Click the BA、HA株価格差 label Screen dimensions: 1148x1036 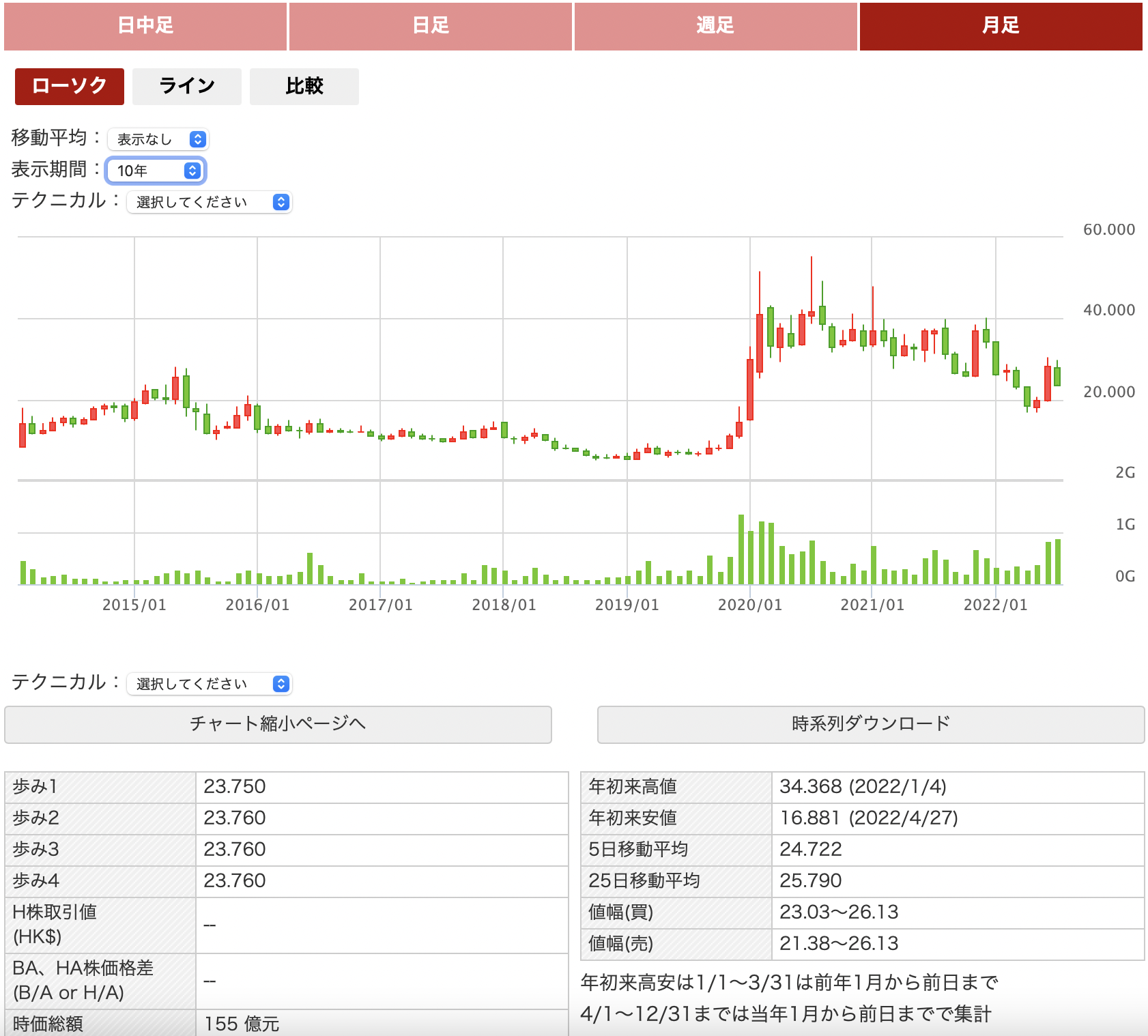83,981
